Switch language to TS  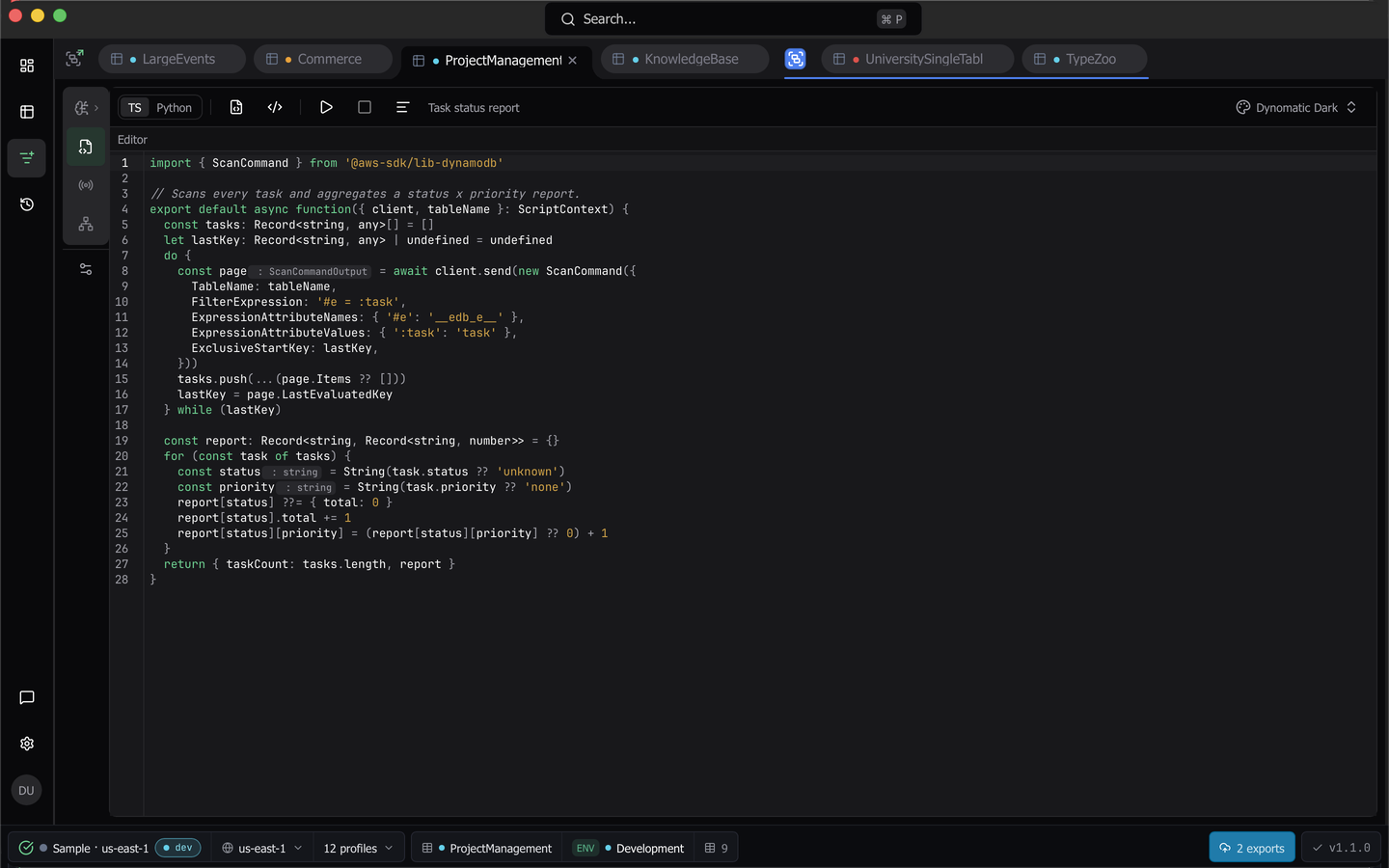click(135, 108)
